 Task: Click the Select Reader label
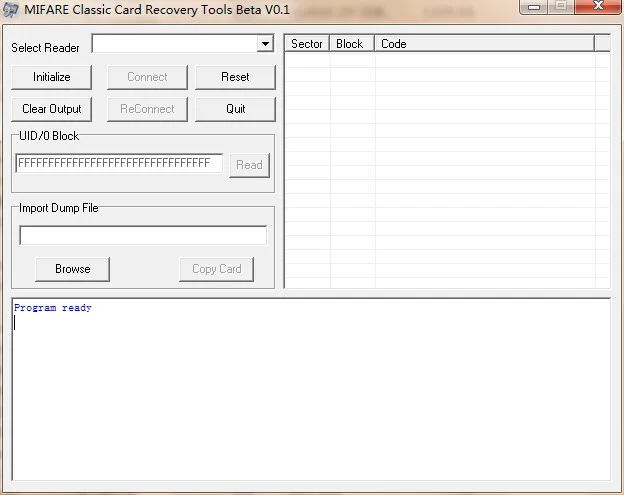click(45, 48)
